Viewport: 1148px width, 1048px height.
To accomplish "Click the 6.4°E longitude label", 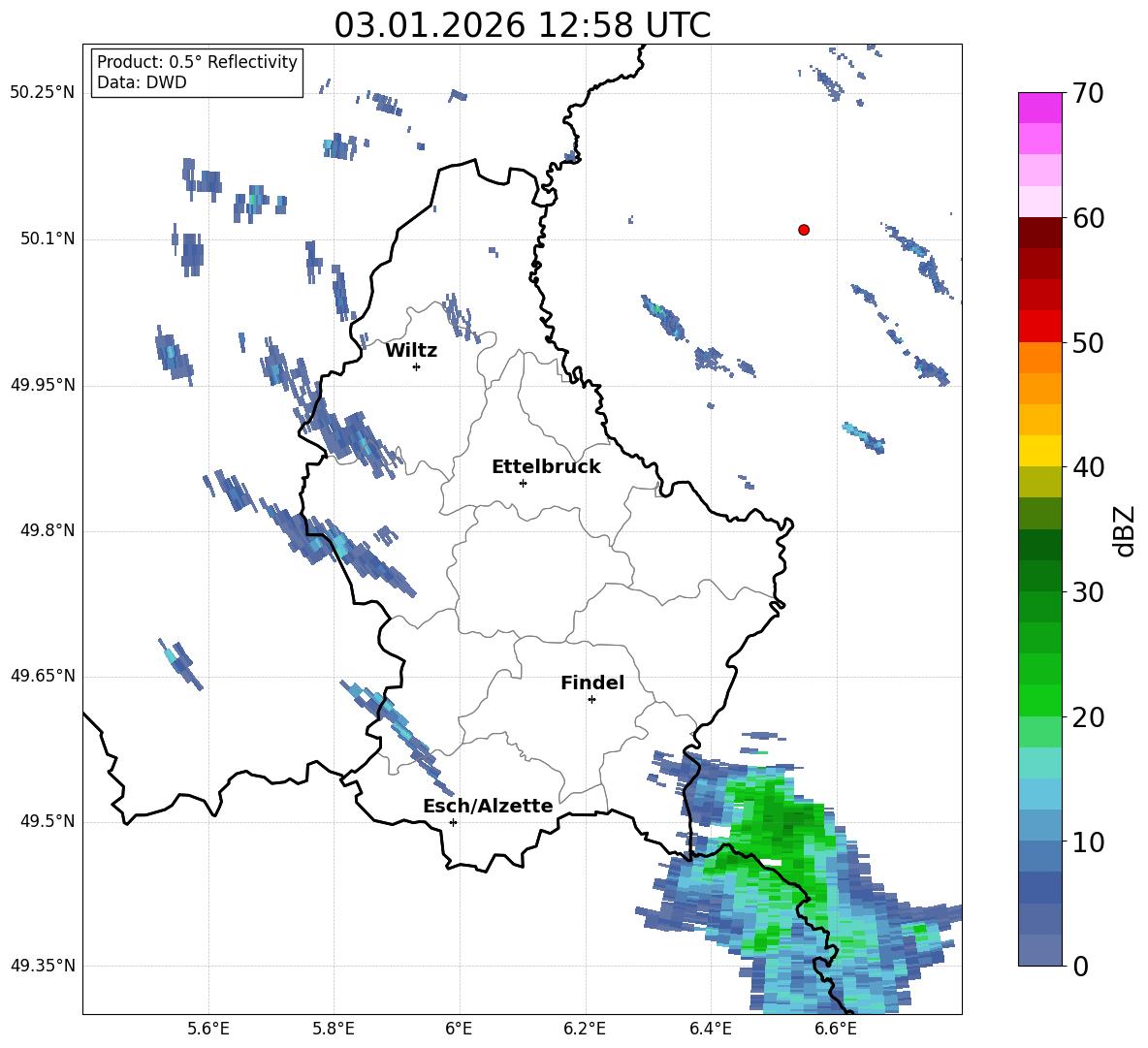I will pos(710,1029).
